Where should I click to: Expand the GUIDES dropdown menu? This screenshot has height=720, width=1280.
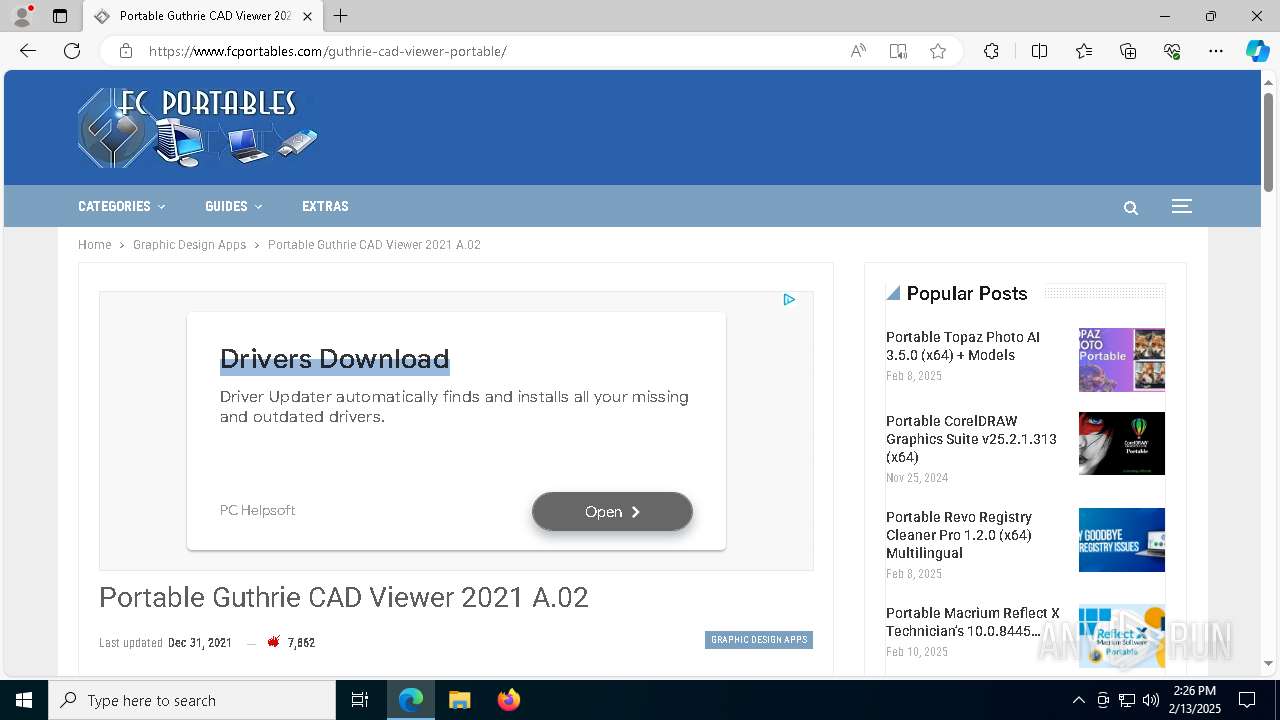[234, 206]
